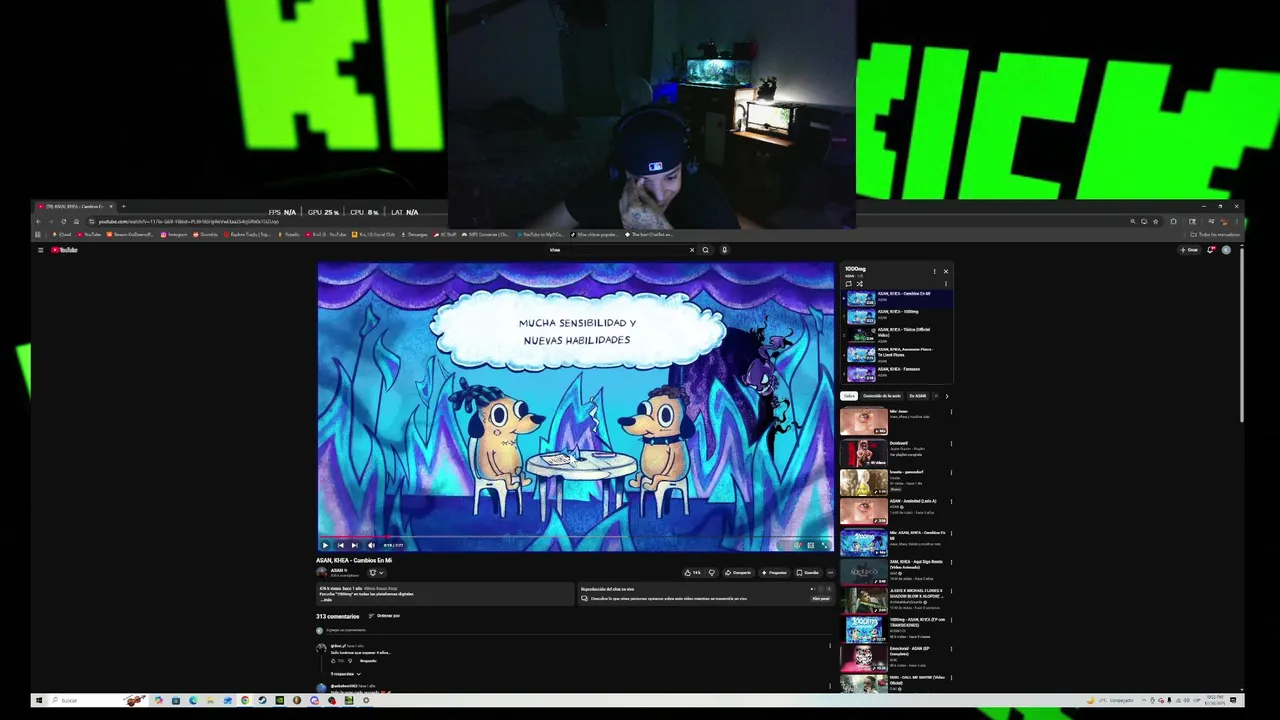This screenshot has width=1280, height=720.
Task: Toggle shuffle playlist for 1000mg
Action: [859, 284]
